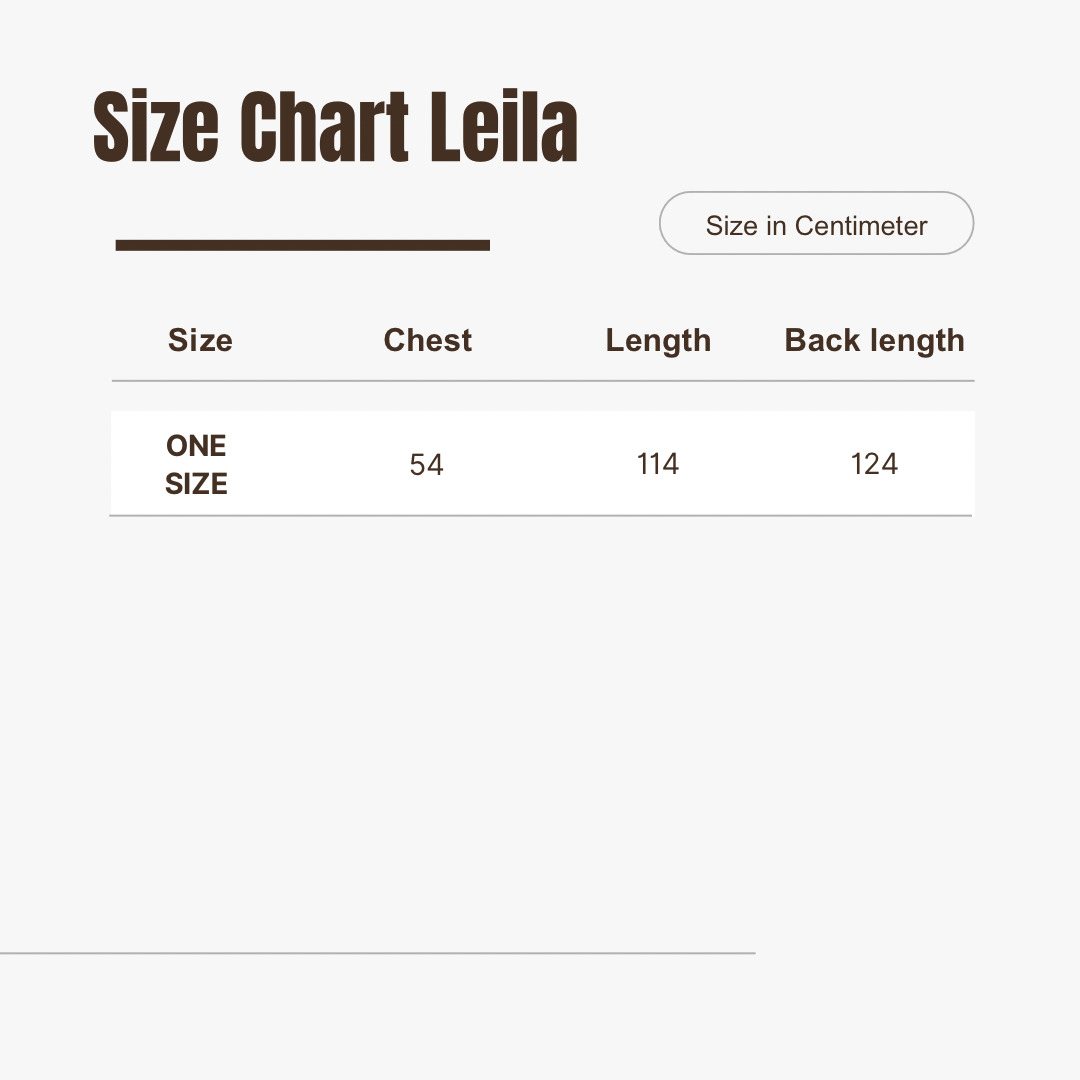1080x1080 pixels.
Task: Click the back length value 124
Action: pyautogui.click(x=874, y=464)
